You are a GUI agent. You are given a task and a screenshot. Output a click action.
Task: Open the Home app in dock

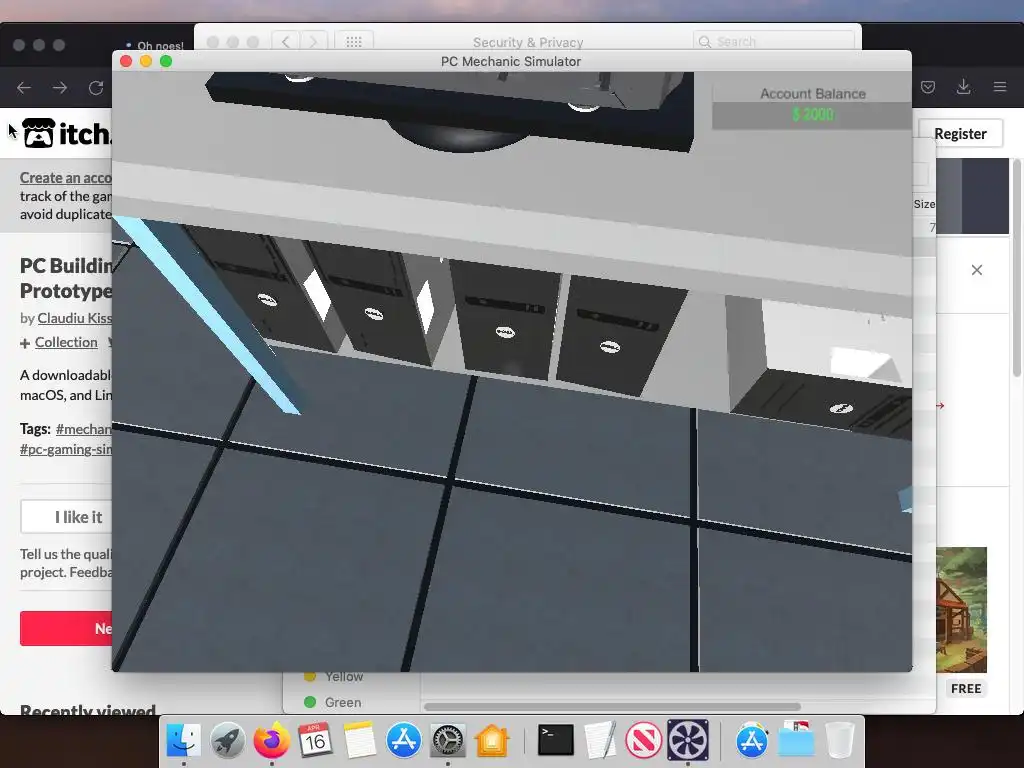[x=492, y=740]
